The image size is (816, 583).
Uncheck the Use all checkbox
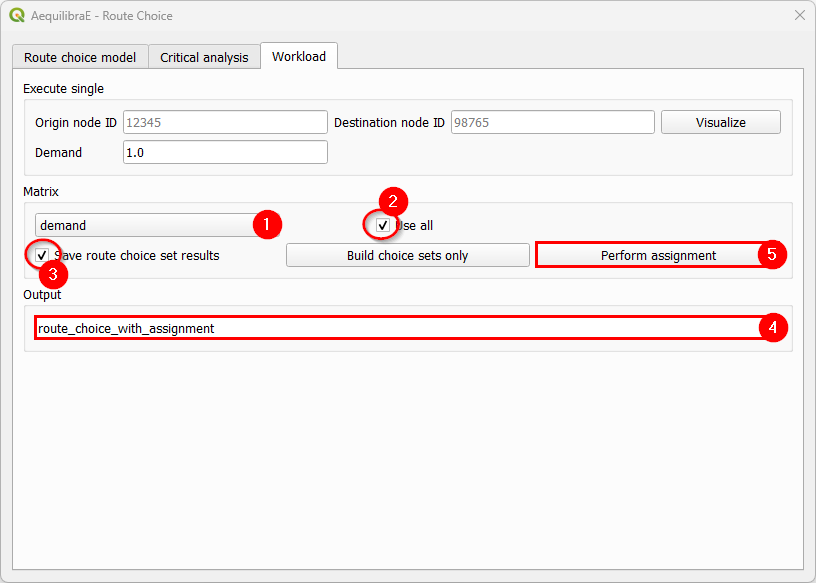point(383,225)
